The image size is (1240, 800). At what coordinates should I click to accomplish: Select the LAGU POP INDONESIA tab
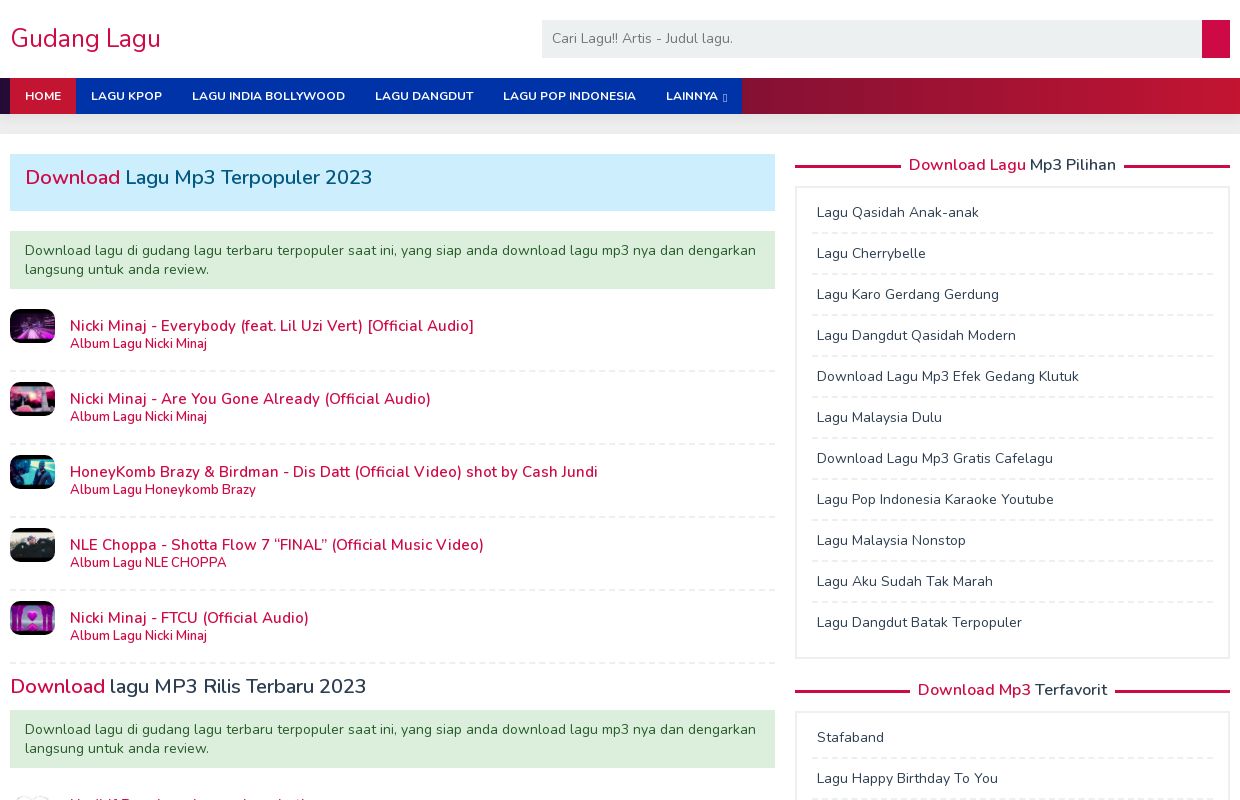569,96
